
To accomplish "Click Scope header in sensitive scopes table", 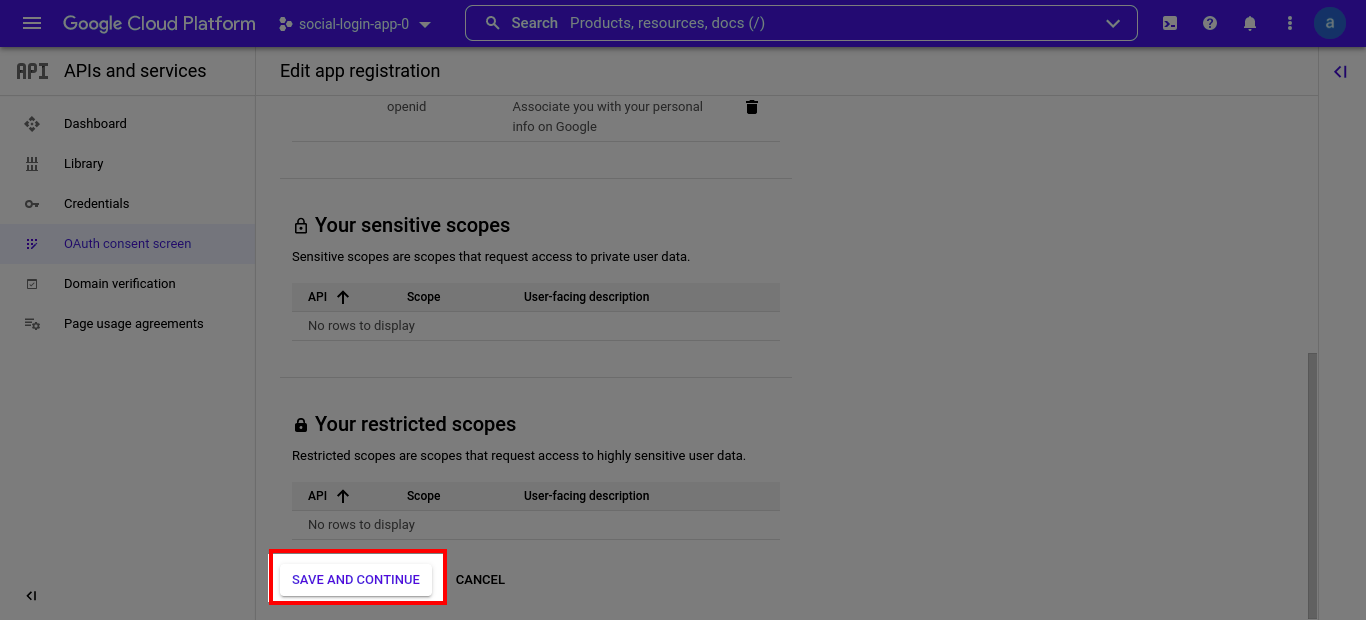I will click(424, 297).
